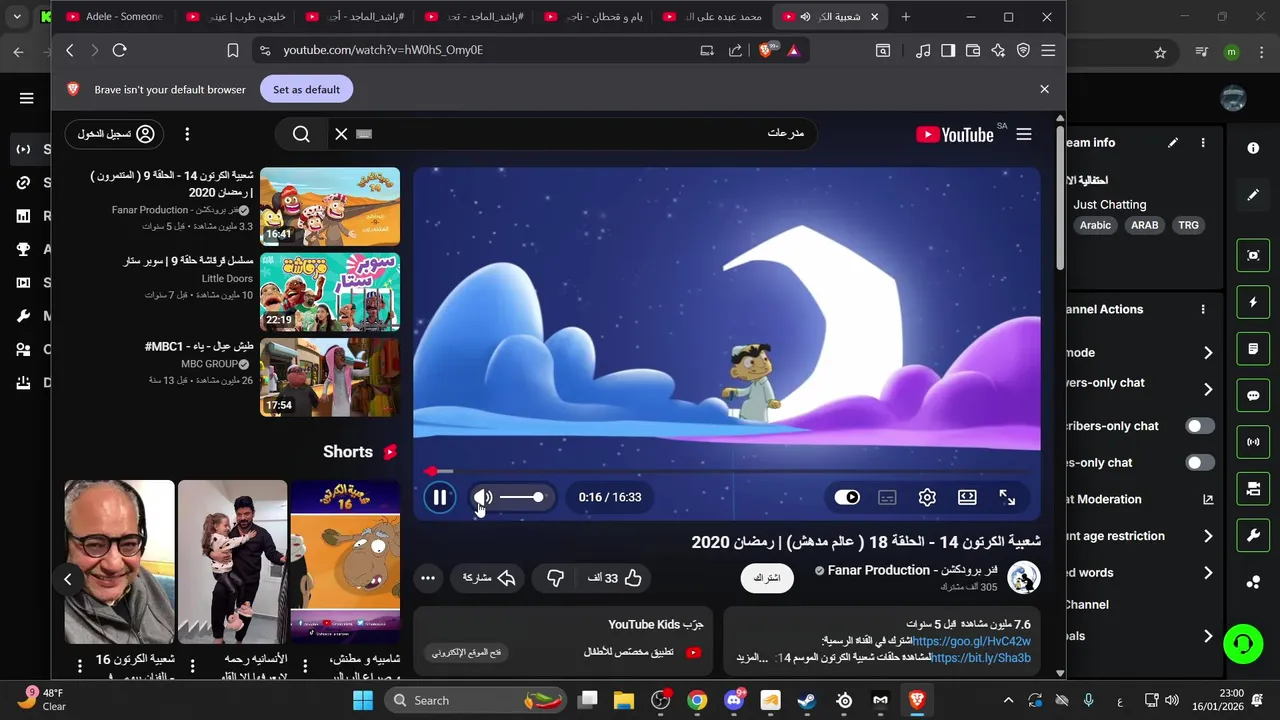
Task: Open Brave Leo AI sparkle icon
Action: 998,50
